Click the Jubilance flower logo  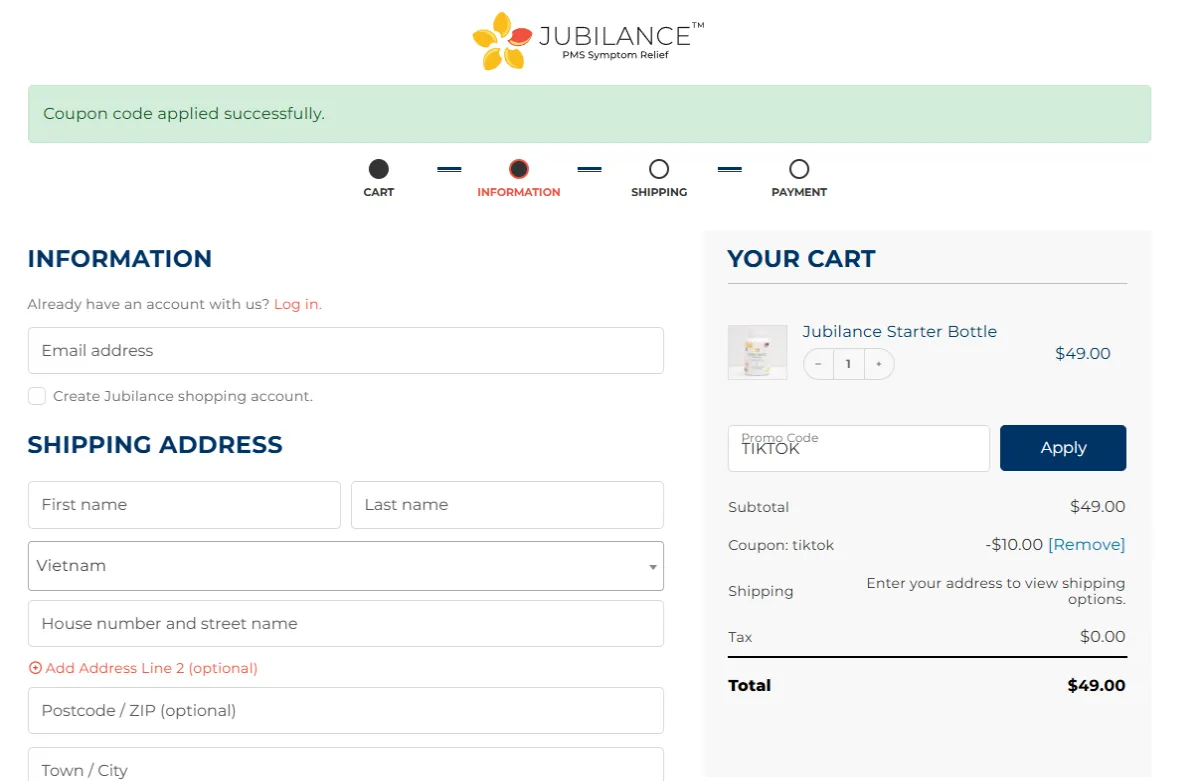(502, 41)
